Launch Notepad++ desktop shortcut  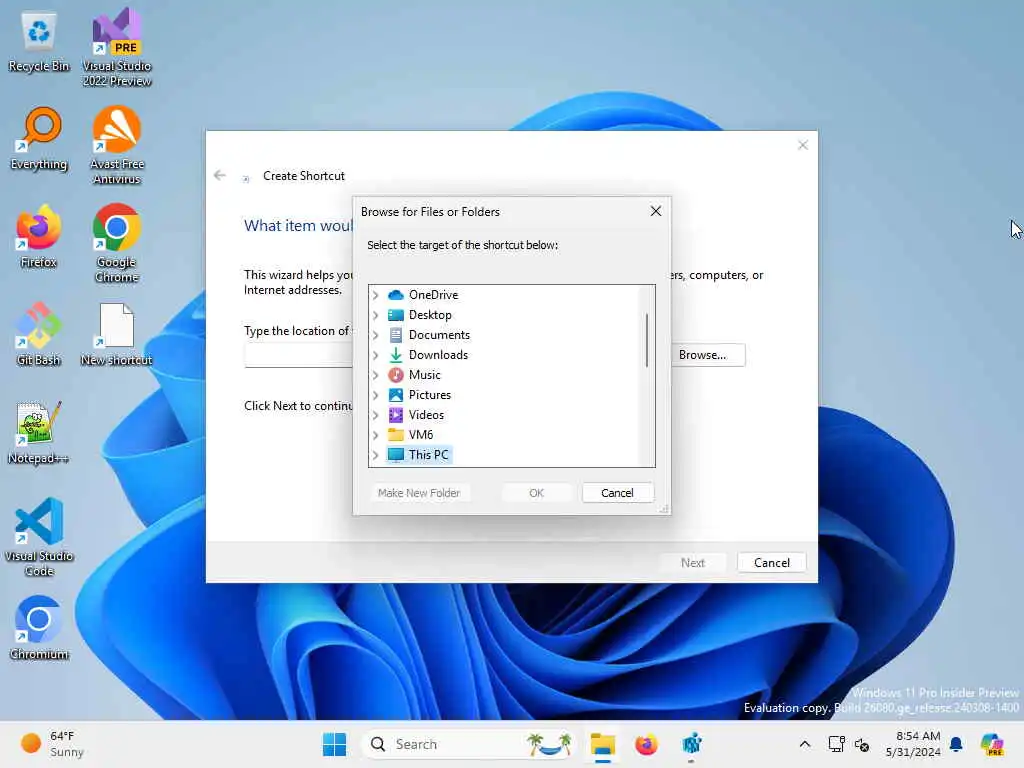pos(39,432)
